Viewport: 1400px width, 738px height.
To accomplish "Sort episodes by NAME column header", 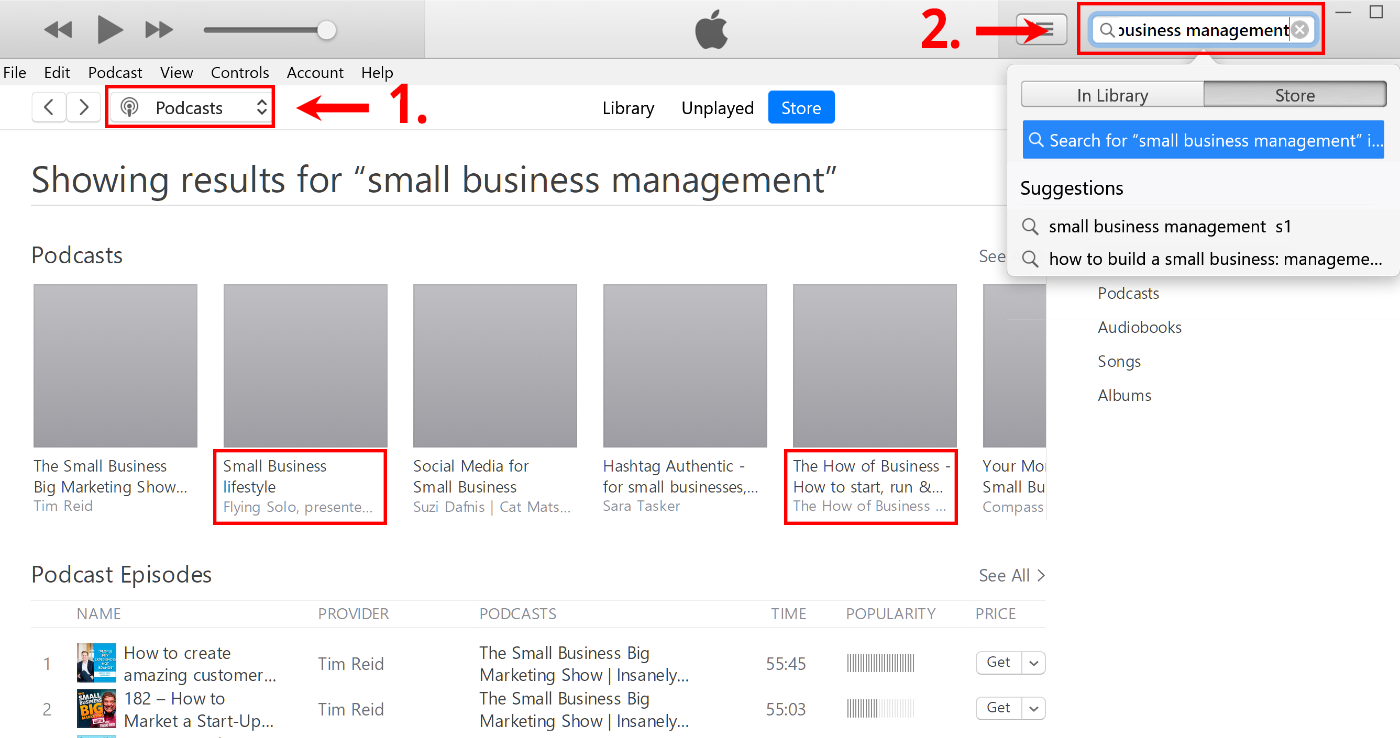I will click(x=99, y=613).
